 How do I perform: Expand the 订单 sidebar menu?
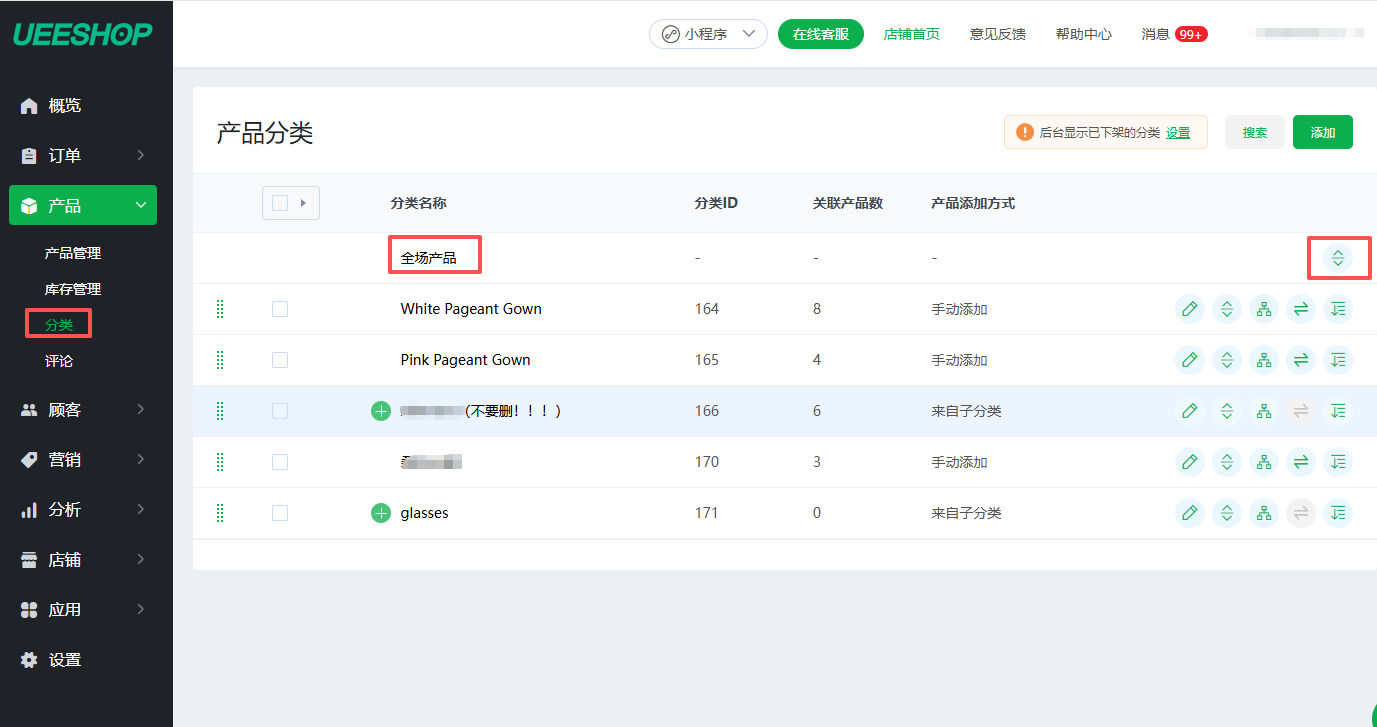pos(85,156)
